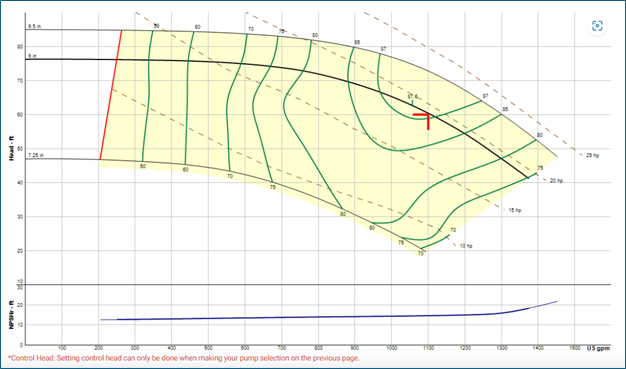The height and width of the screenshot is (369, 626).
Task: Click the 1000 value on the flow axis
Action: point(392,348)
